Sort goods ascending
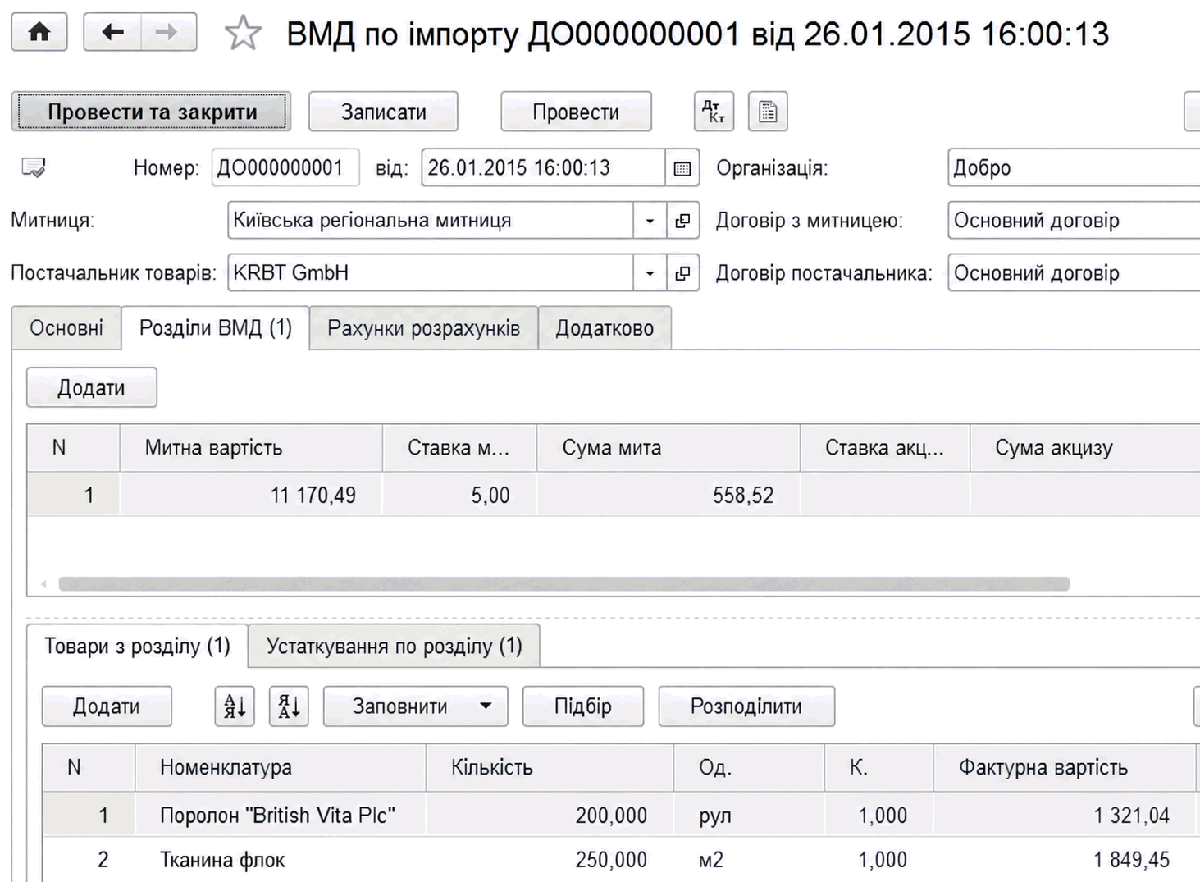This screenshot has width=1200, height=882. click(234, 705)
